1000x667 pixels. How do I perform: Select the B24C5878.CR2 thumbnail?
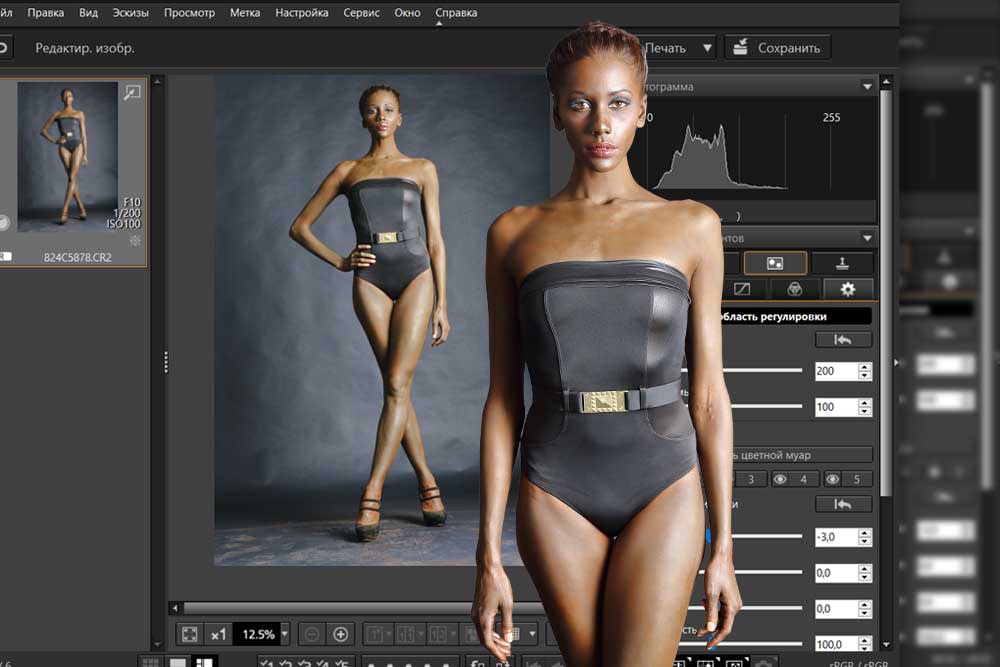pos(68,156)
